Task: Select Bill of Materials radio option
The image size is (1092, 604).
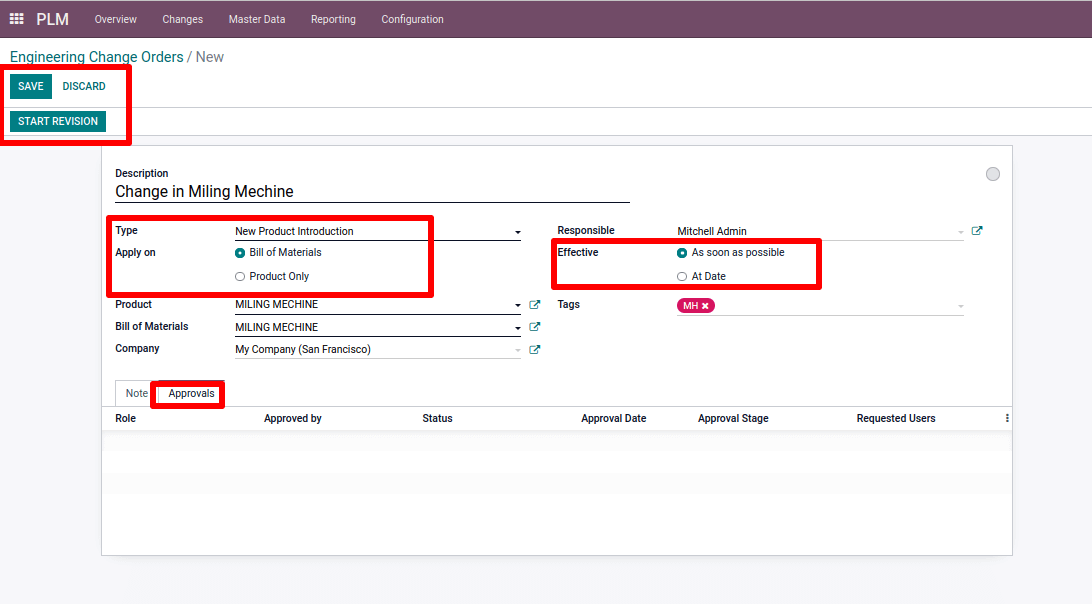Action: [x=240, y=253]
